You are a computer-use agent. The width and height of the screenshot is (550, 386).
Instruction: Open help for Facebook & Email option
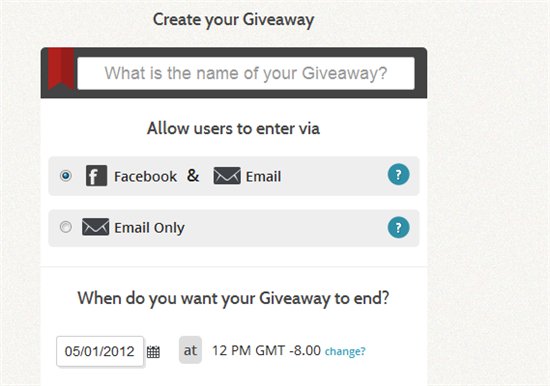tap(398, 174)
